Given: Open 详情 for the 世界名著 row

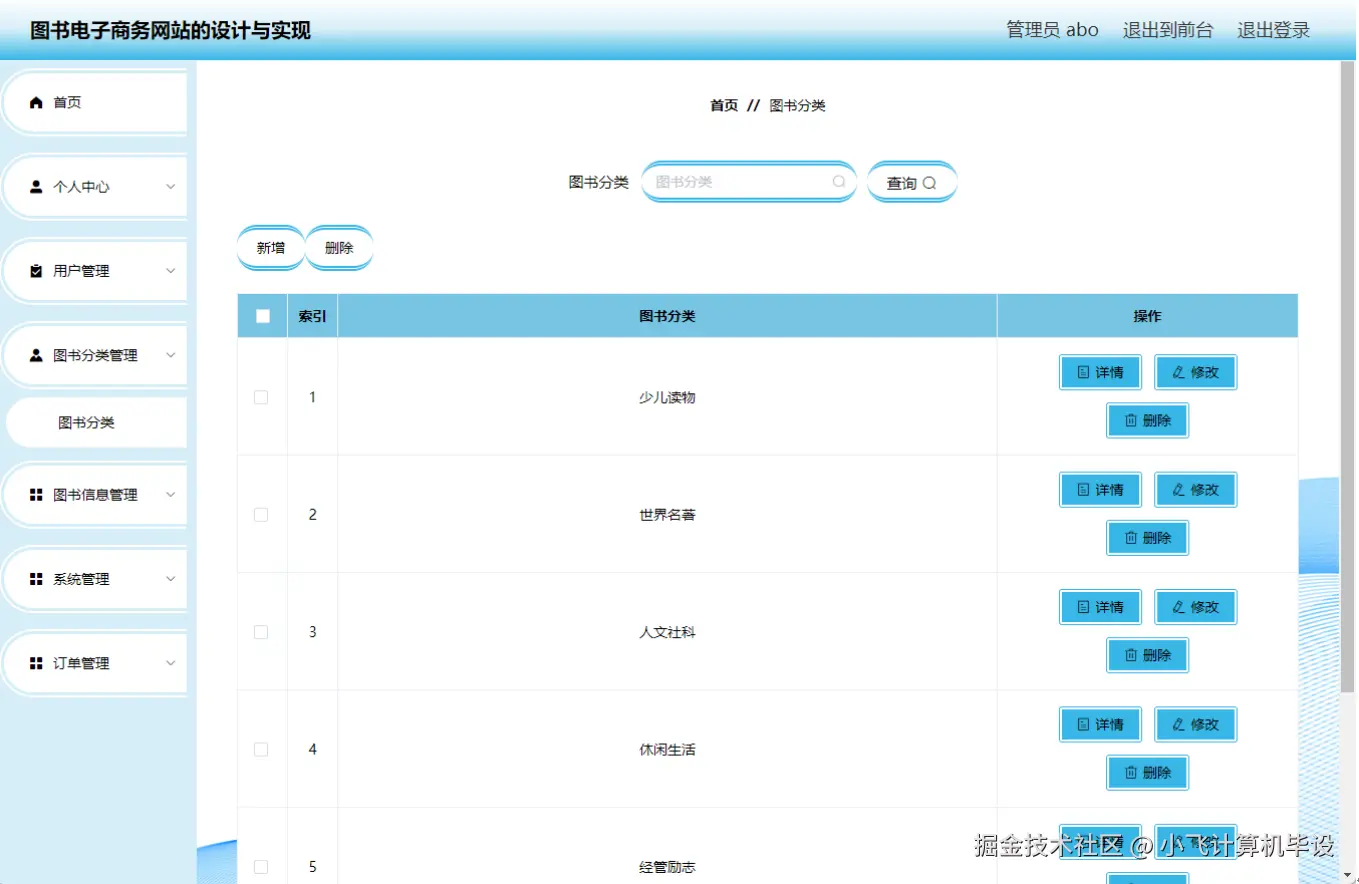Looking at the screenshot, I should [1100, 489].
